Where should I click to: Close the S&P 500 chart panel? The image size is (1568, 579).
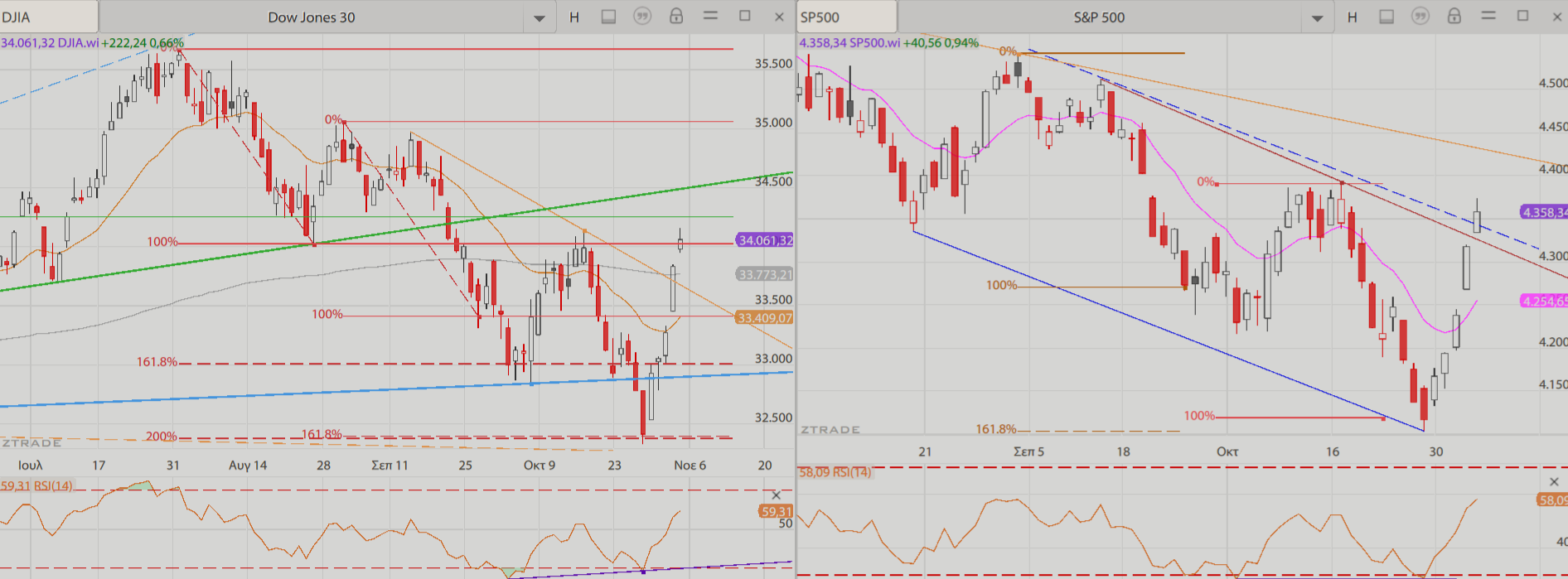pyautogui.click(x=1557, y=17)
